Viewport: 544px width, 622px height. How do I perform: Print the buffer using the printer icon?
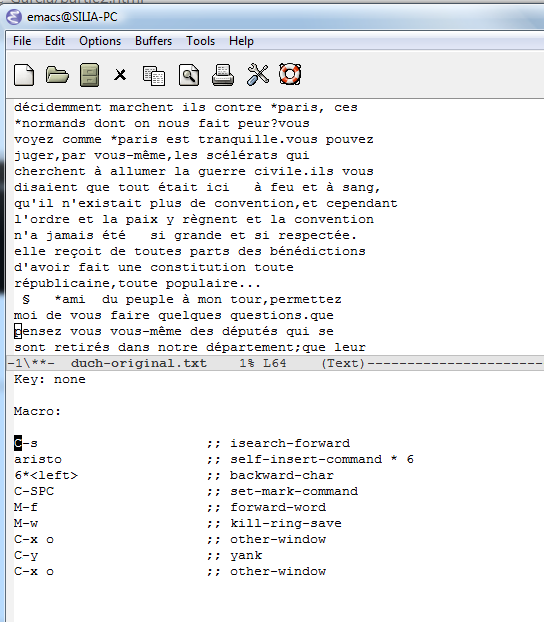(223, 75)
